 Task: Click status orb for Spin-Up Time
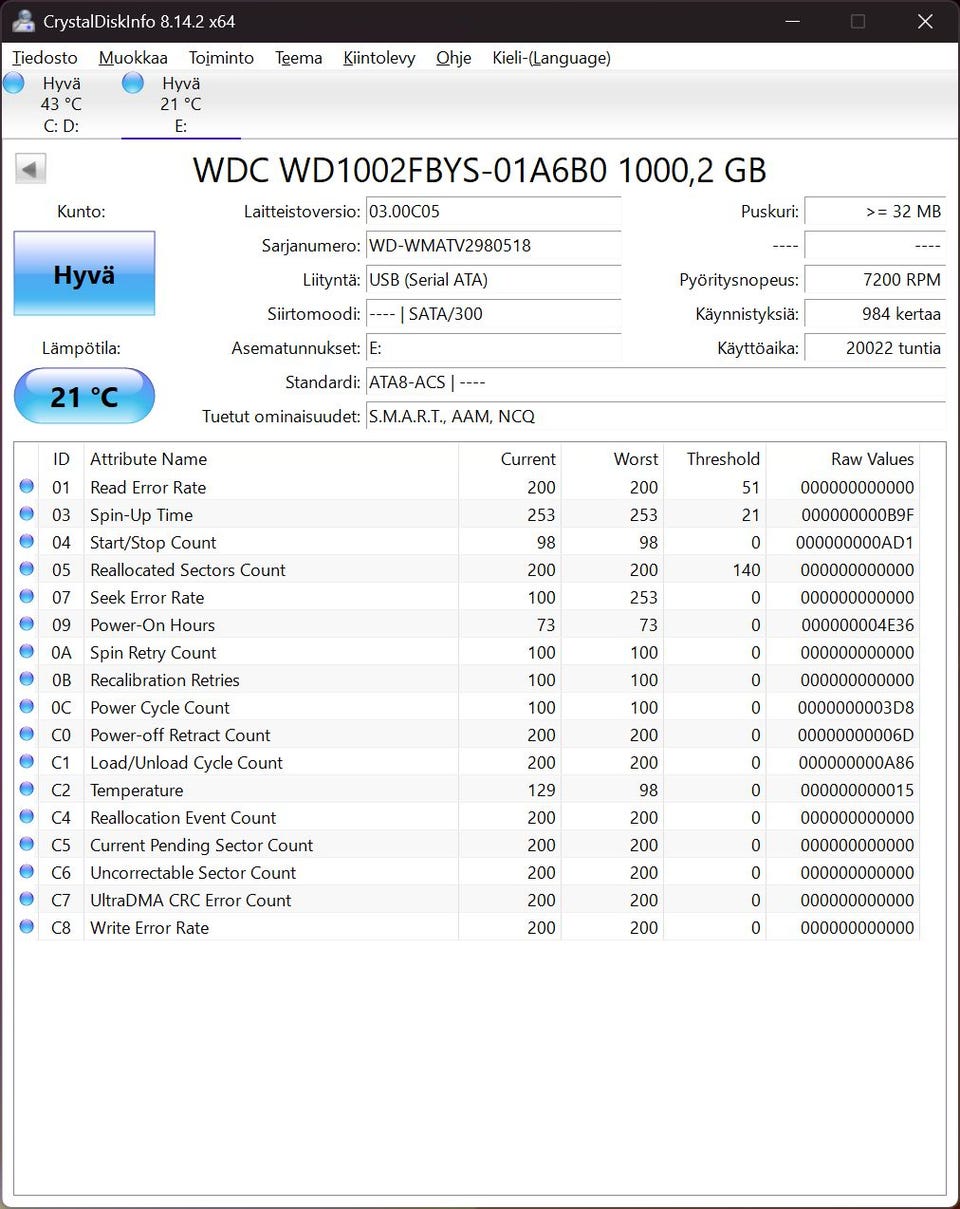[x=26, y=515]
